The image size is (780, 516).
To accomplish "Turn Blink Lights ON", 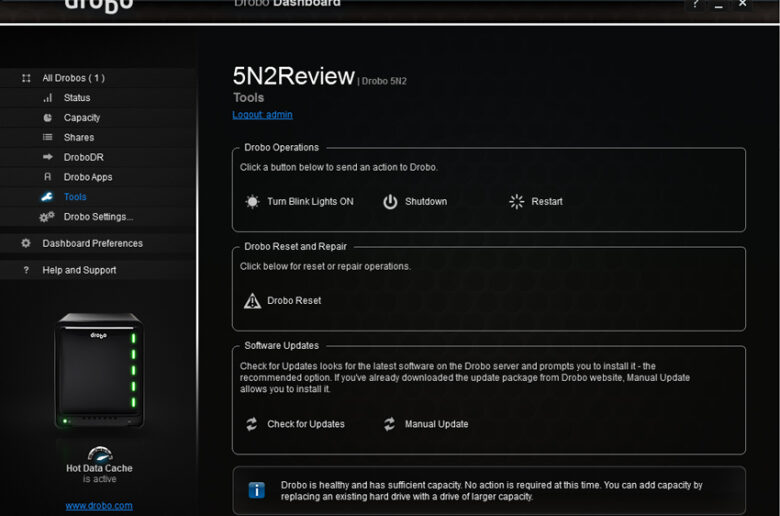I will tap(310, 202).
